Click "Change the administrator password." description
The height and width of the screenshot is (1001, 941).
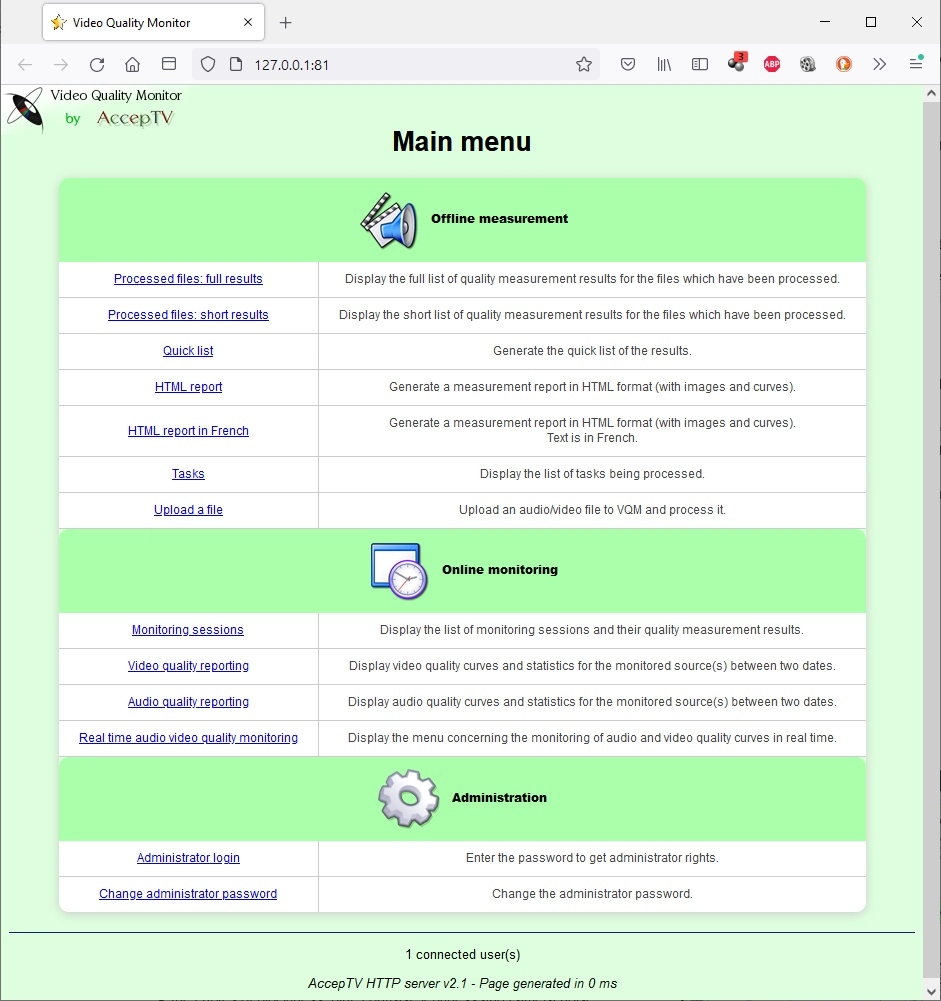pyautogui.click(x=592, y=894)
